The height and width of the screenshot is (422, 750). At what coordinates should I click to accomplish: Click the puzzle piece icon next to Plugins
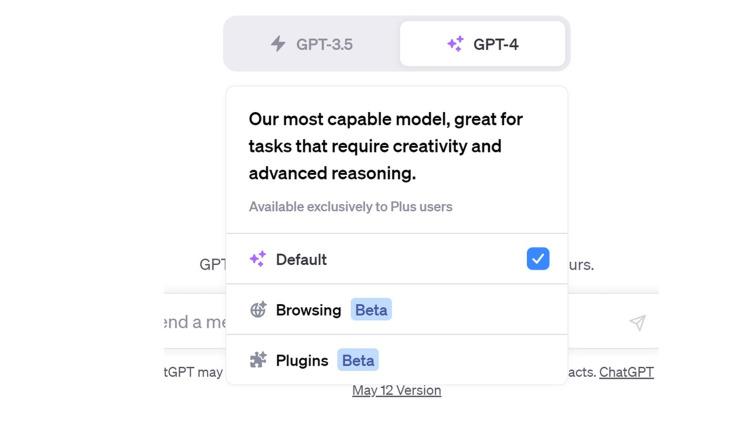(x=258, y=360)
